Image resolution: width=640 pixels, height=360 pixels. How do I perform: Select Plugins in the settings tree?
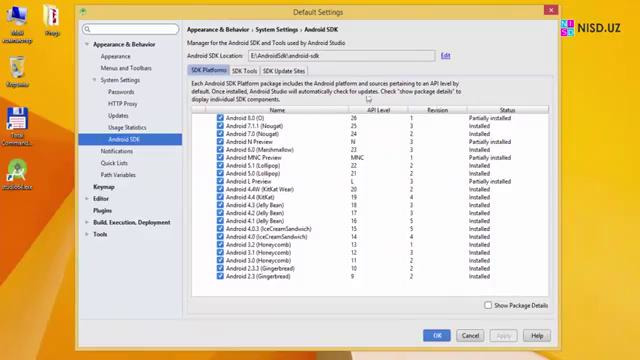pos(102,211)
